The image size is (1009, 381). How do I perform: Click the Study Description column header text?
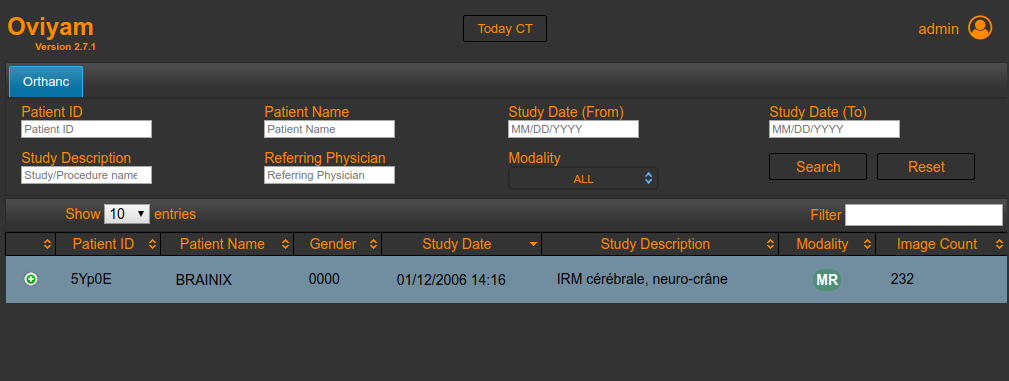pyautogui.click(x=655, y=245)
